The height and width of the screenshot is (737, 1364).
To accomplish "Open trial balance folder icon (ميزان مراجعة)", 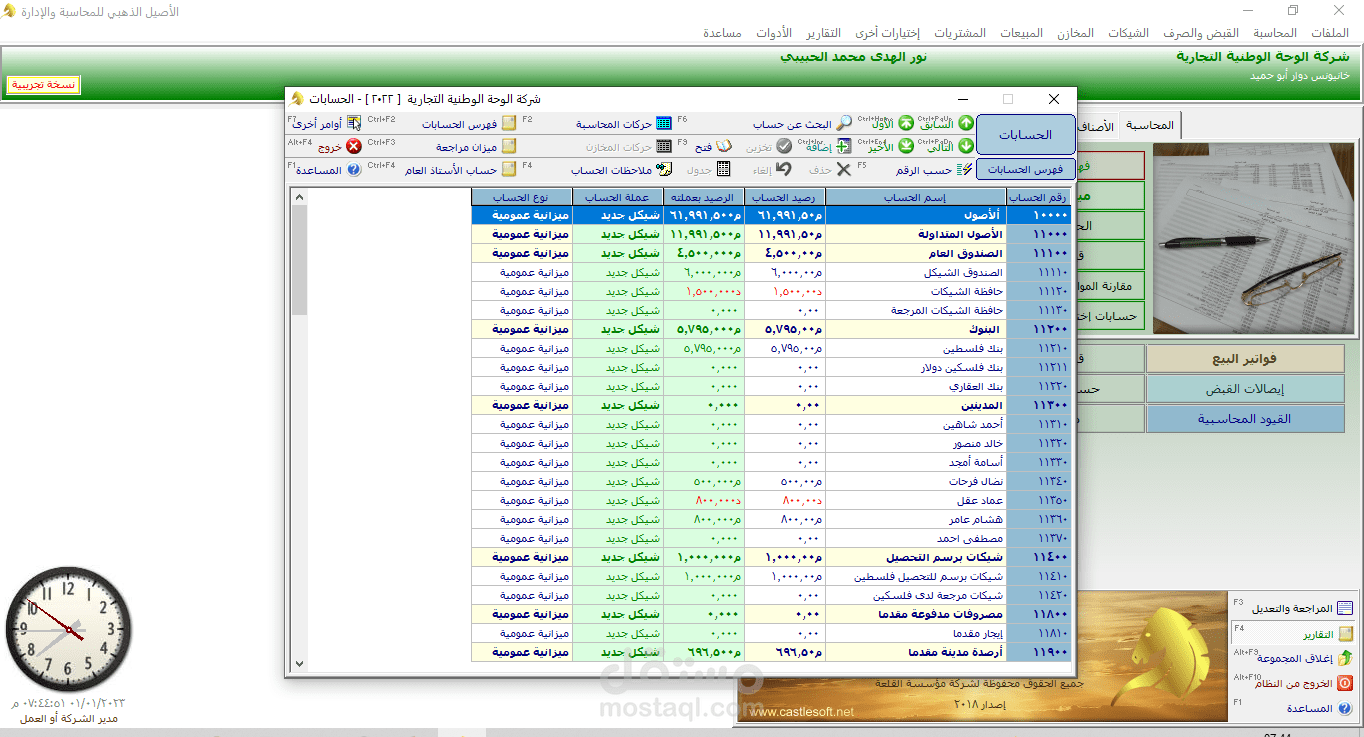I will coord(509,146).
